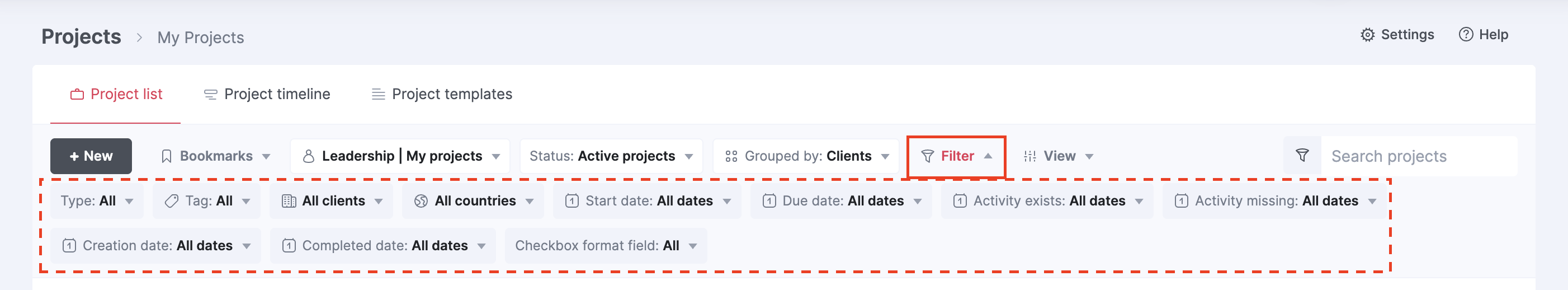Open Activity missing: All dates dropdown
This screenshot has height=290, width=1568.
click(x=1275, y=201)
